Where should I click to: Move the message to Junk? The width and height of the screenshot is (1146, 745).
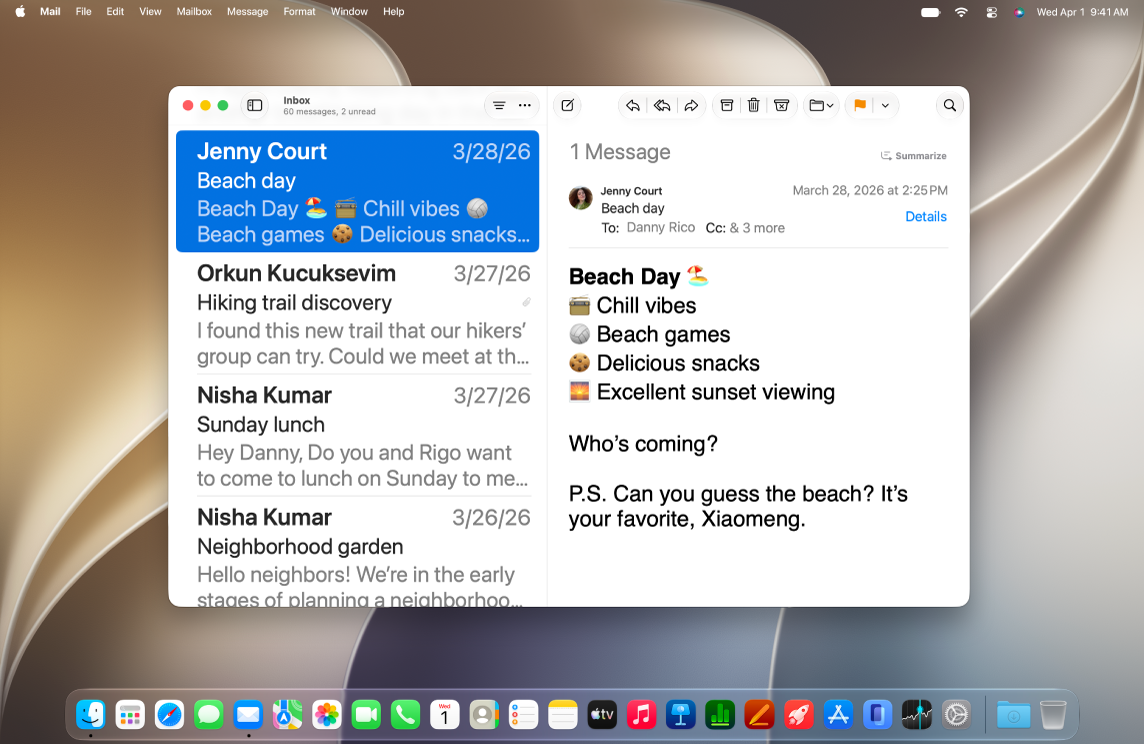tap(781, 105)
